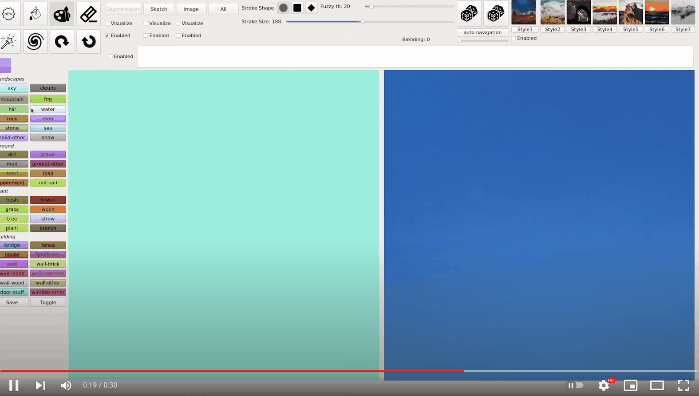699x396 pixels.
Task: Select the water label swatch
Action: point(48,109)
